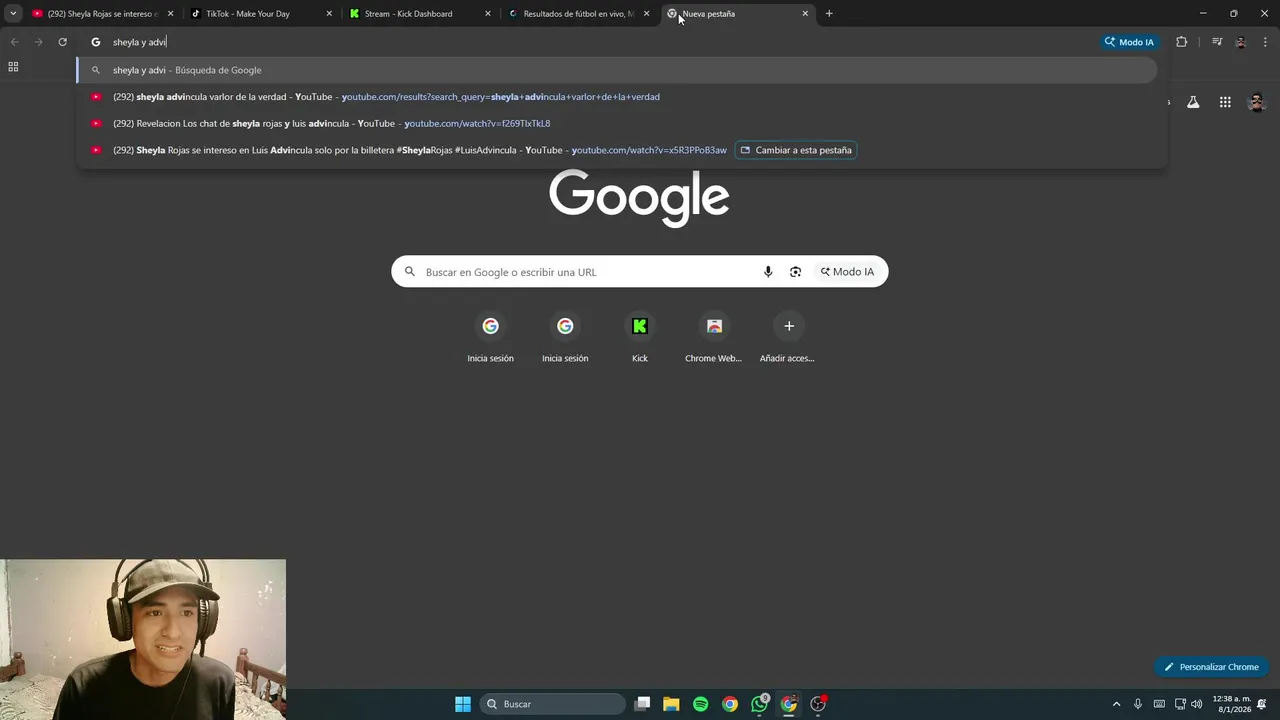This screenshot has height=720, width=1280.
Task: Open the Windows Start menu
Action: click(463, 704)
